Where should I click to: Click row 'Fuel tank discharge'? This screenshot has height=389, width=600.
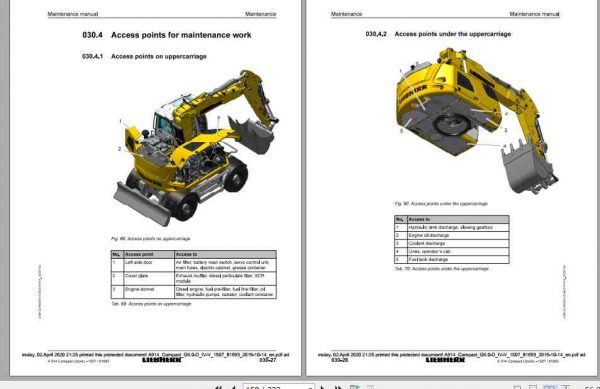coord(452,260)
